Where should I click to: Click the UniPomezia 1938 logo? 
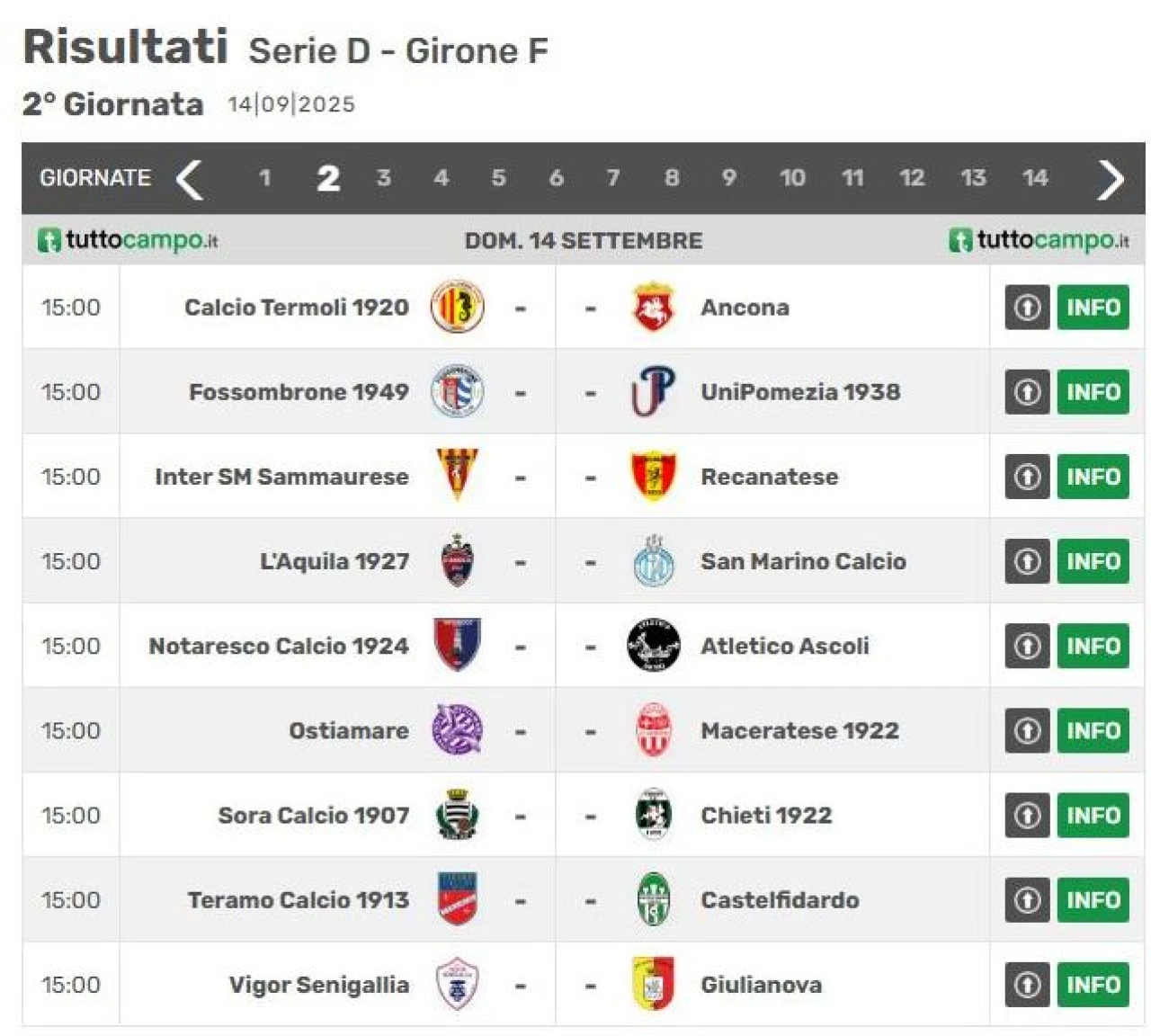click(653, 392)
